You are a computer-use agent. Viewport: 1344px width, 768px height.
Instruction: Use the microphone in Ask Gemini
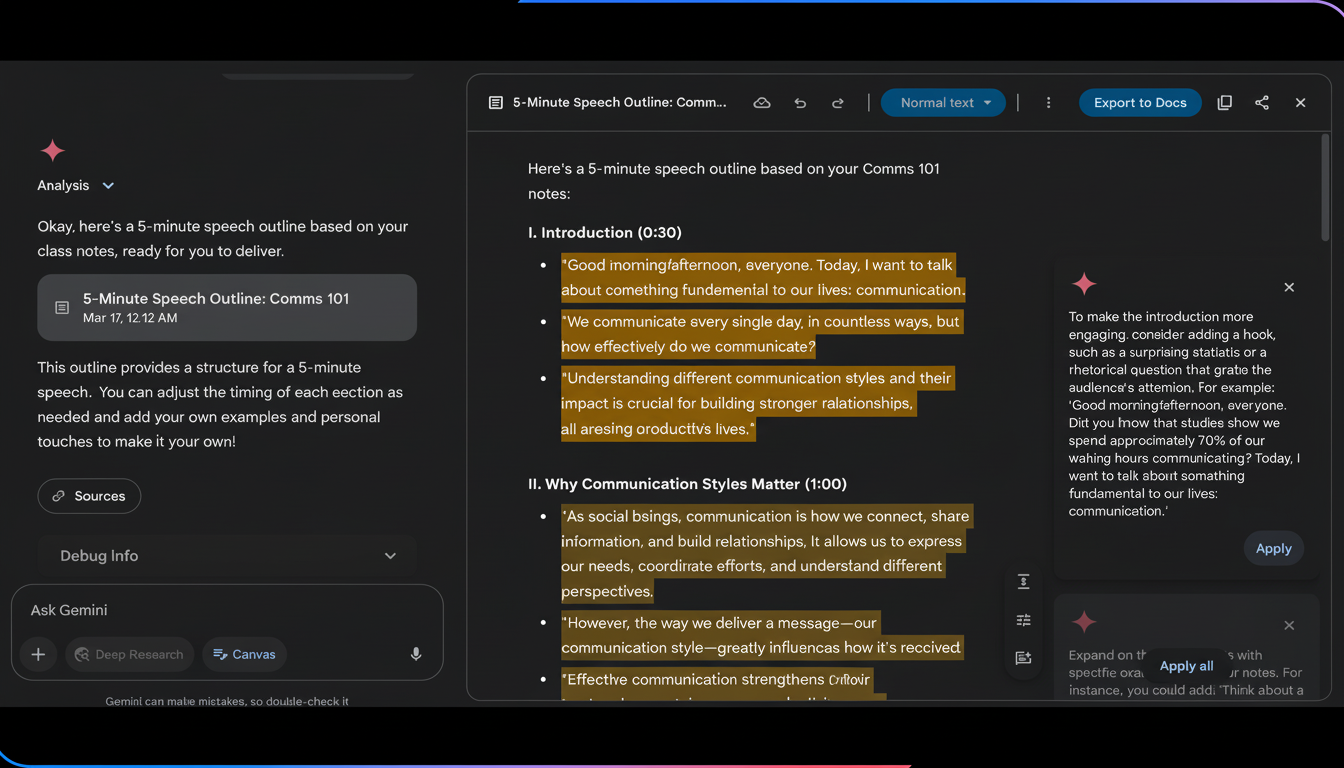point(415,653)
